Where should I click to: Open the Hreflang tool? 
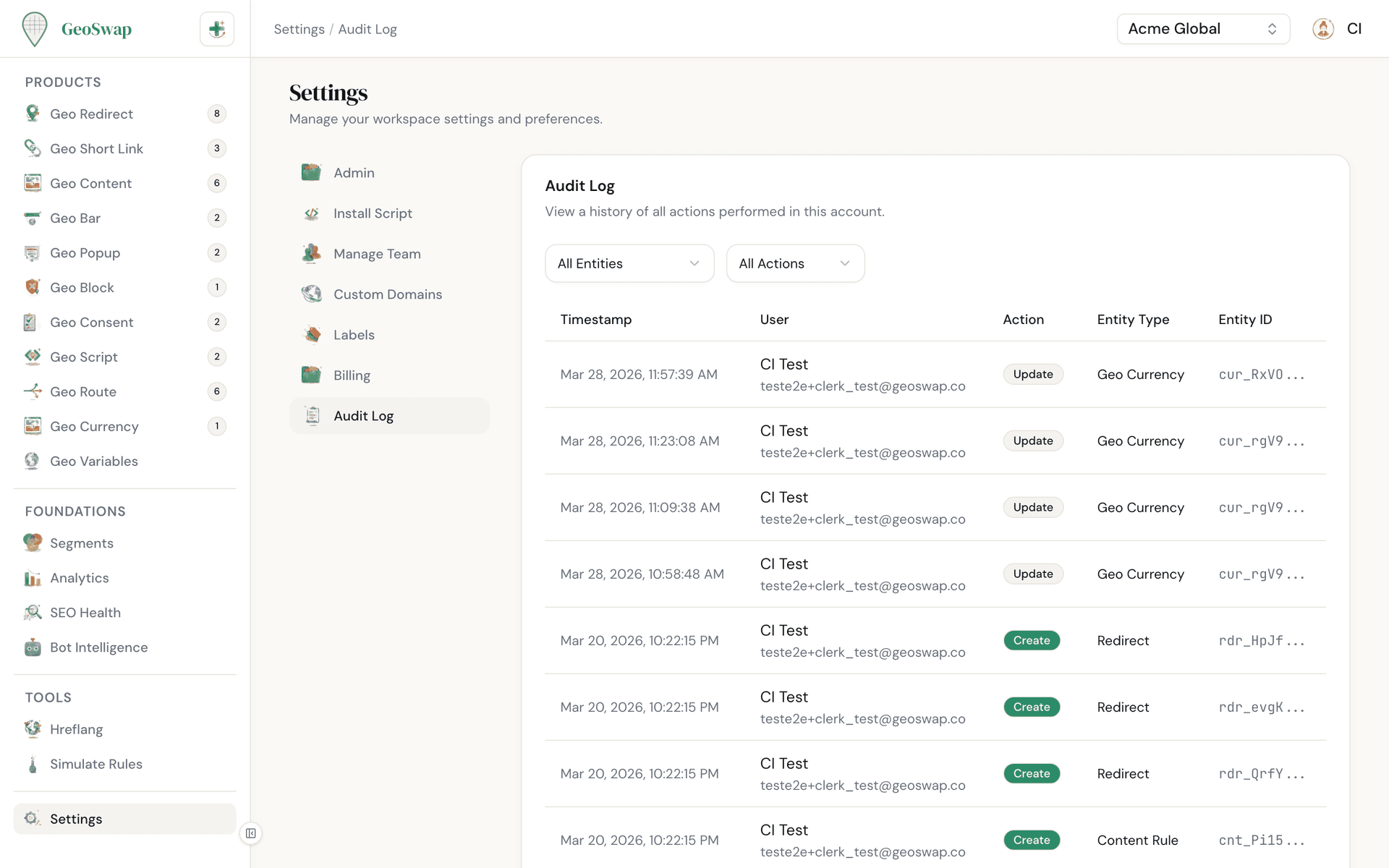coord(77,729)
